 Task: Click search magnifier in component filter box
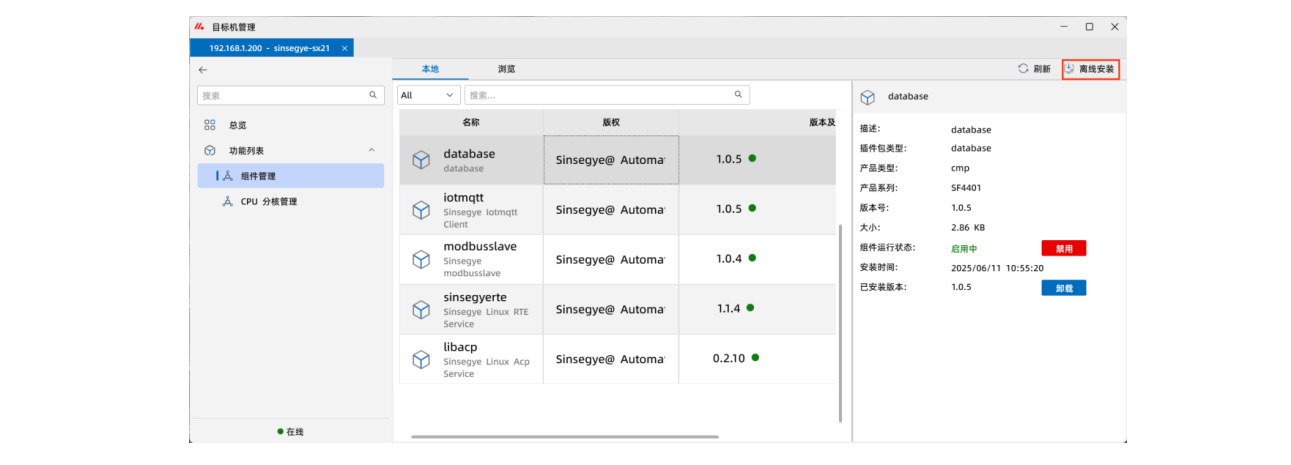(x=739, y=95)
